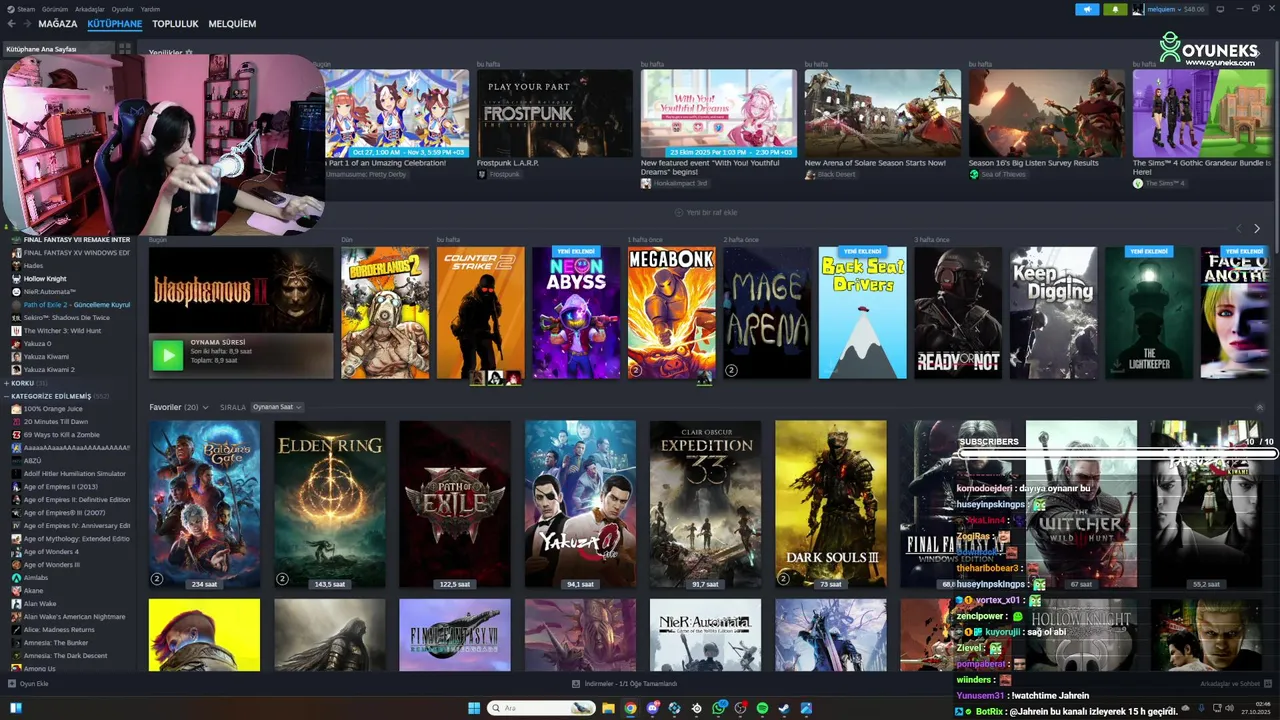Select Path of Exile 2 in sidebar

[70, 304]
